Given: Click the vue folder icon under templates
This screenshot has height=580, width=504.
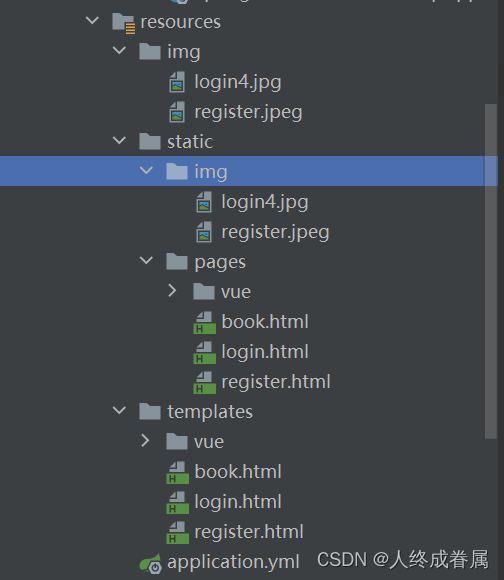Looking at the screenshot, I should (x=177, y=441).
